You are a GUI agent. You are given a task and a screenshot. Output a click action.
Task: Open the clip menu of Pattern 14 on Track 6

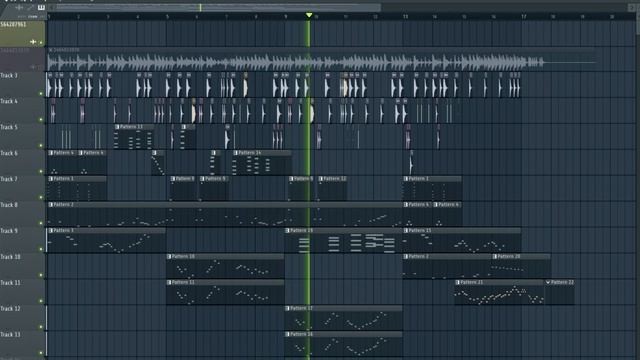click(236, 153)
